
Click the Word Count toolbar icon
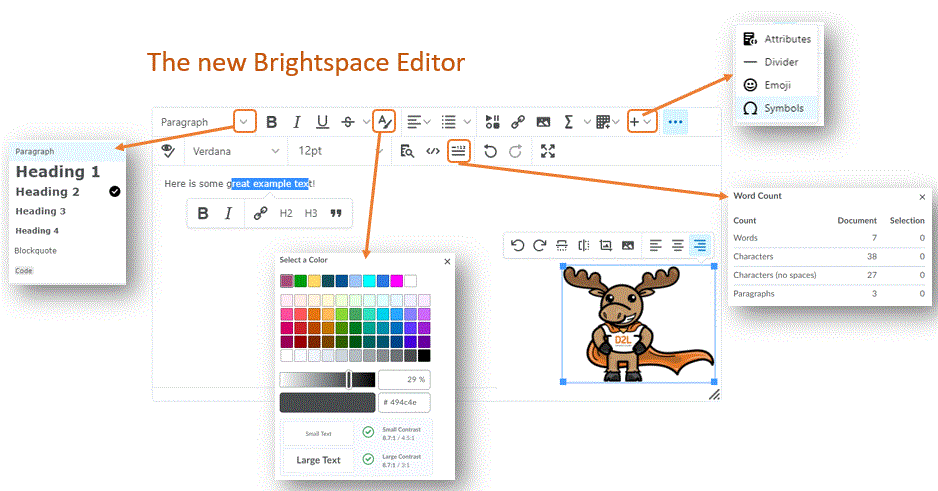tap(458, 151)
